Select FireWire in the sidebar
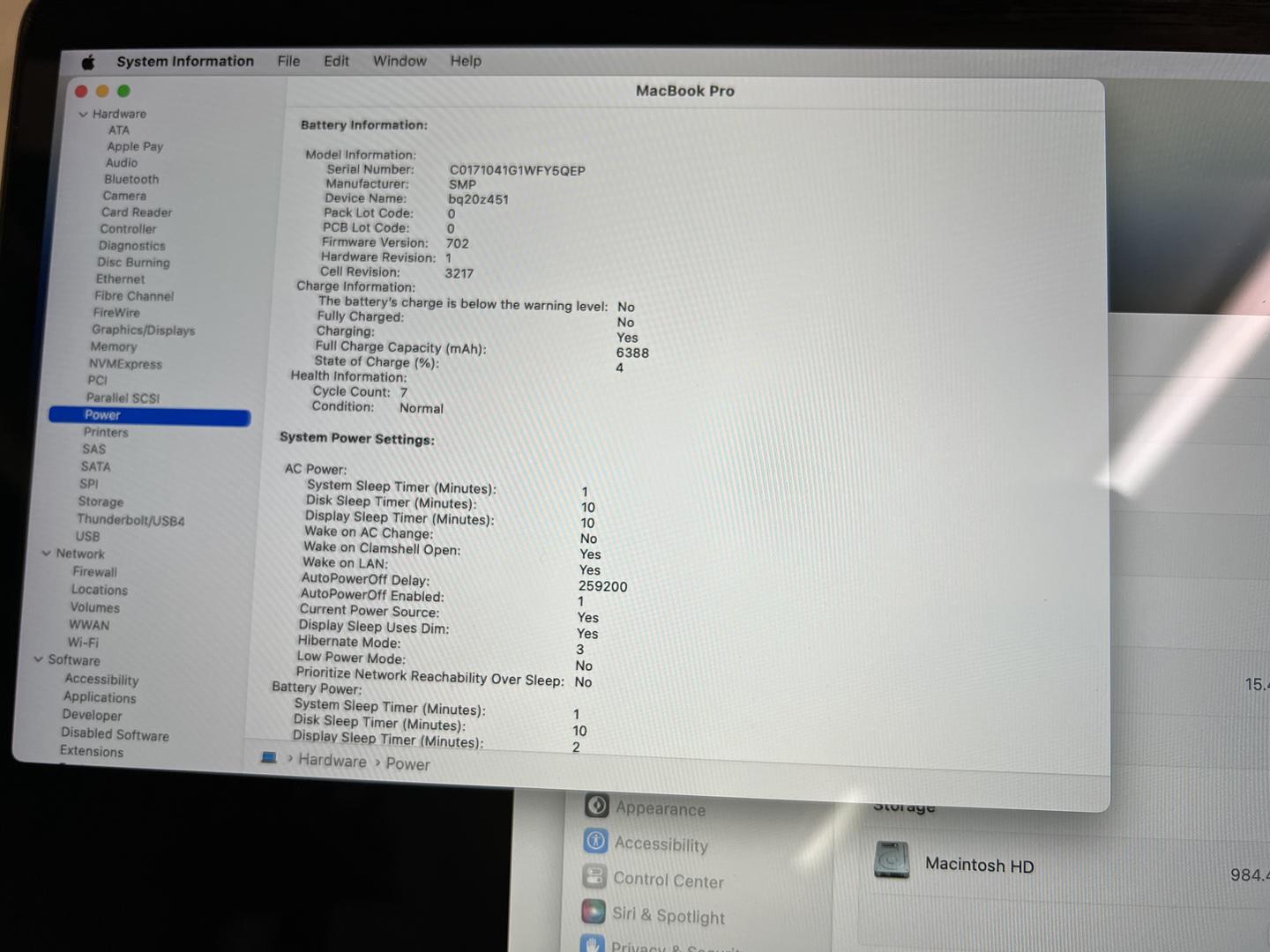This screenshot has height=952, width=1270. click(x=116, y=313)
